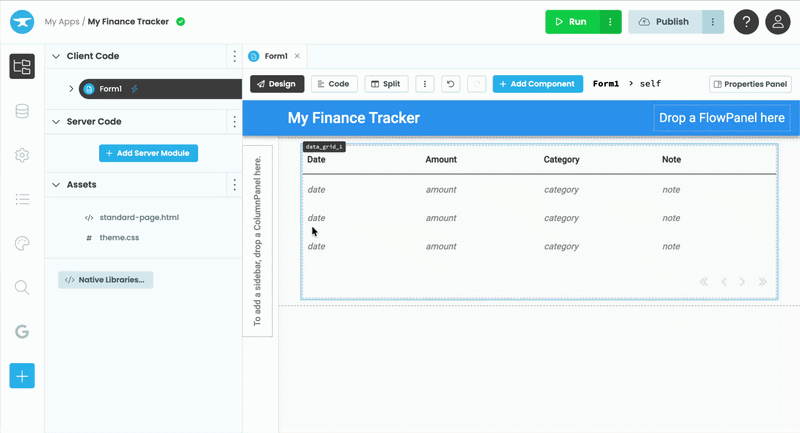The width and height of the screenshot is (800, 433).
Task: Select the Form1 editor tab
Action: (276, 56)
